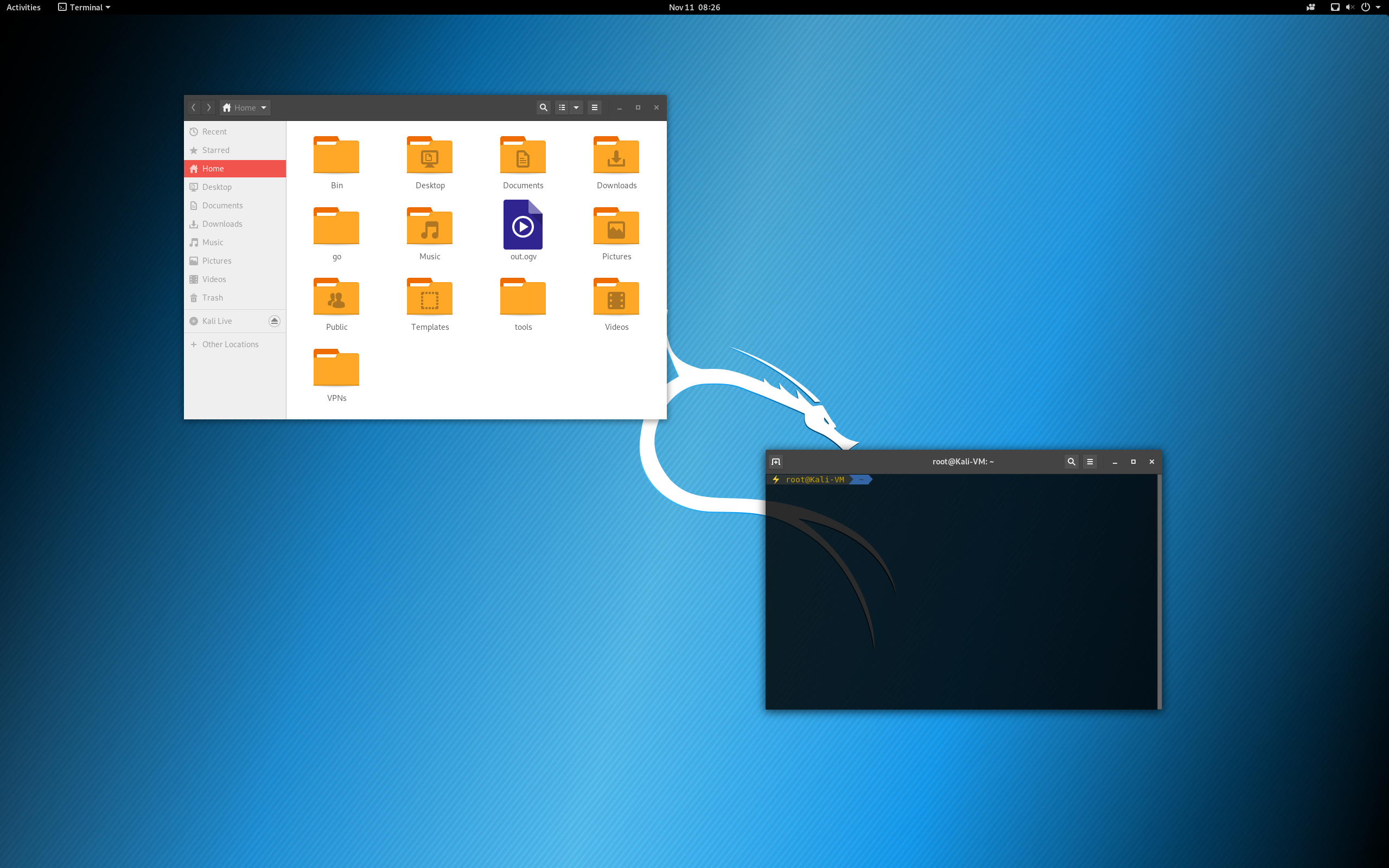This screenshot has width=1389, height=868.
Task: Toggle the muted volume indicator
Action: tap(1350, 8)
